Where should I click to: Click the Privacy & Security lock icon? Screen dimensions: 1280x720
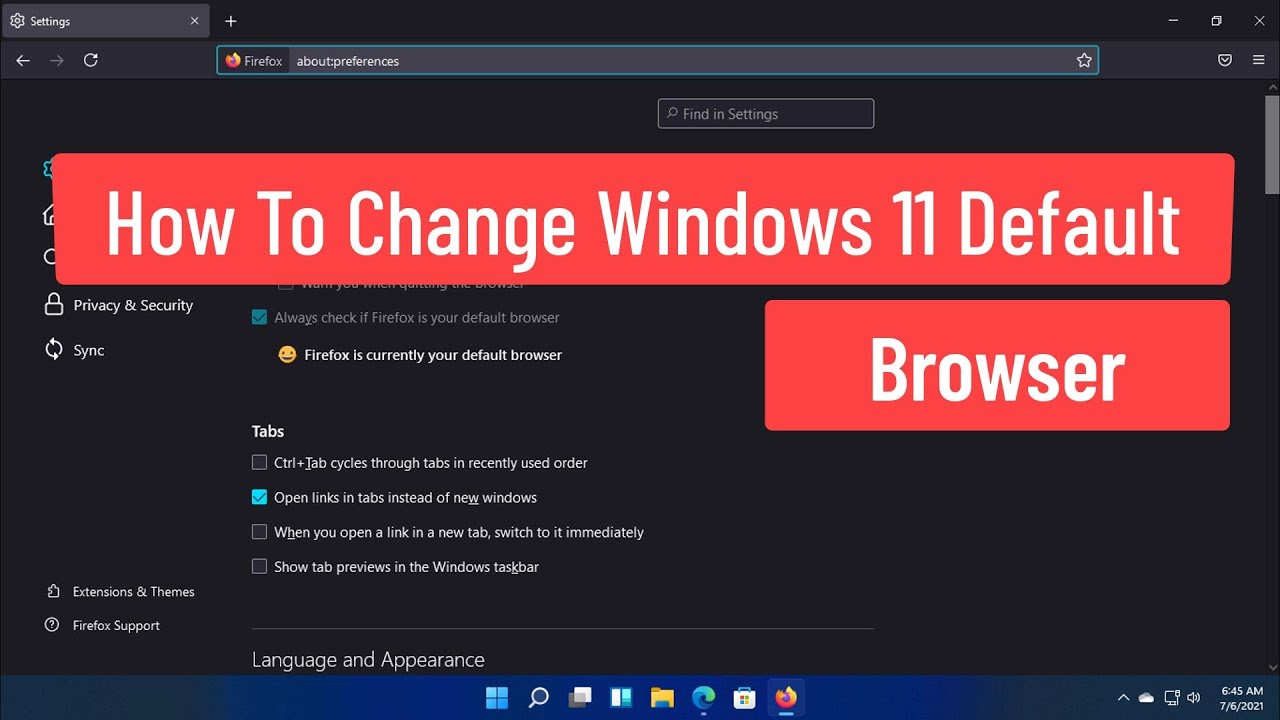pyautogui.click(x=54, y=305)
